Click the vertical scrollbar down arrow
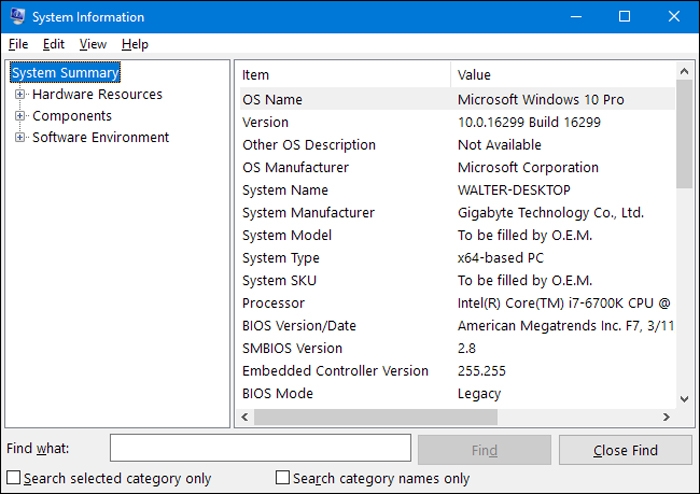The image size is (700, 494). [684, 400]
